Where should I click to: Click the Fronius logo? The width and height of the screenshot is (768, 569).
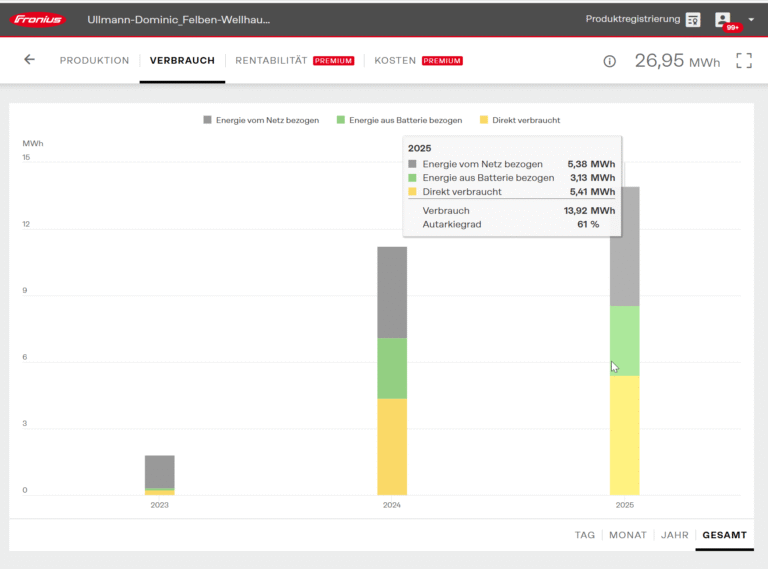point(39,20)
